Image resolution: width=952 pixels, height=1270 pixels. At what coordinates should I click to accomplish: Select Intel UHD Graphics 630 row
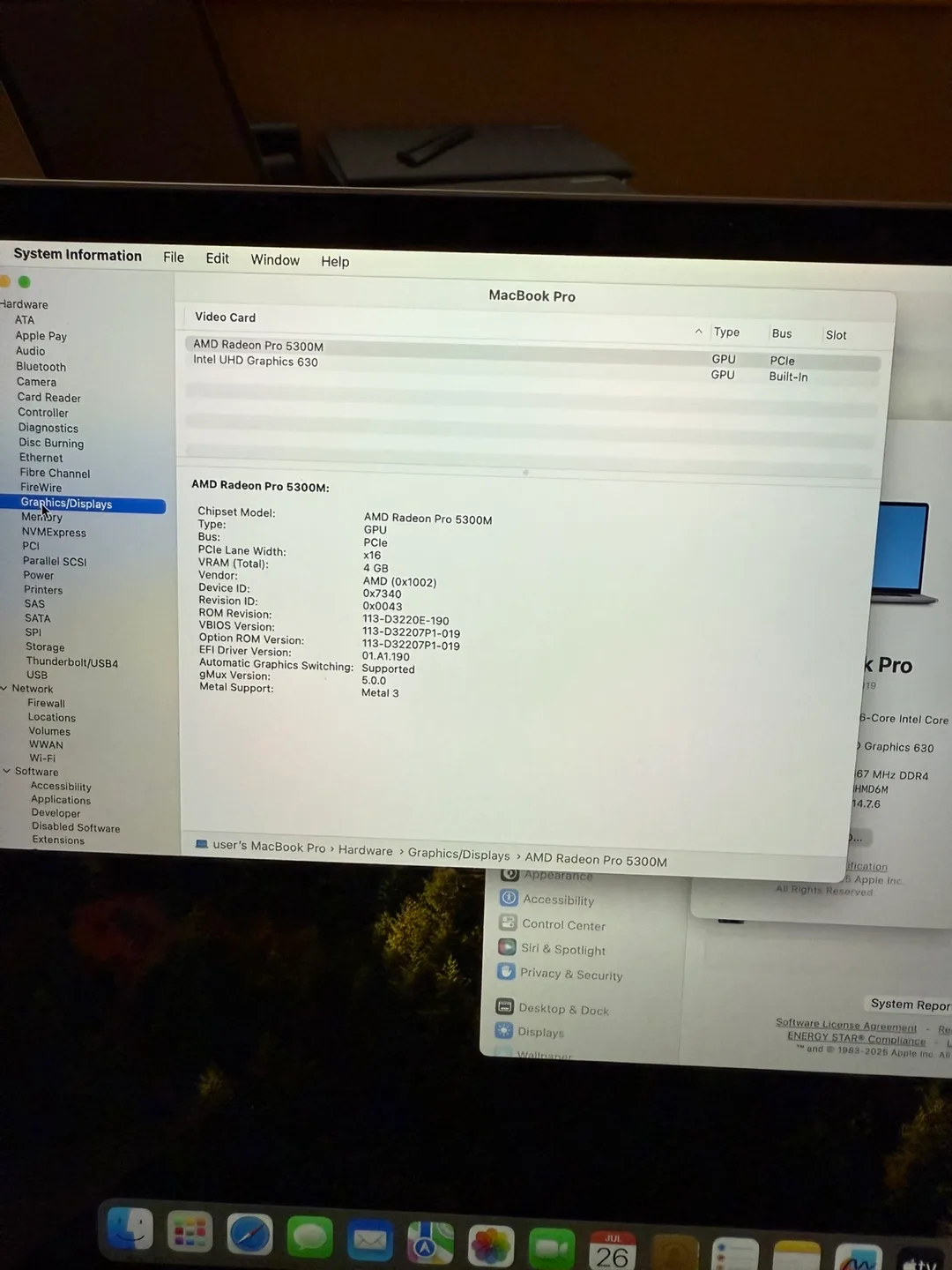point(256,361)
